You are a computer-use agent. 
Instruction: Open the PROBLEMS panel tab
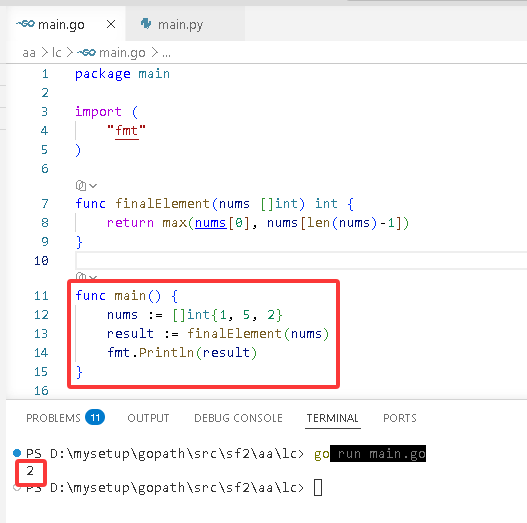(53, 418)
